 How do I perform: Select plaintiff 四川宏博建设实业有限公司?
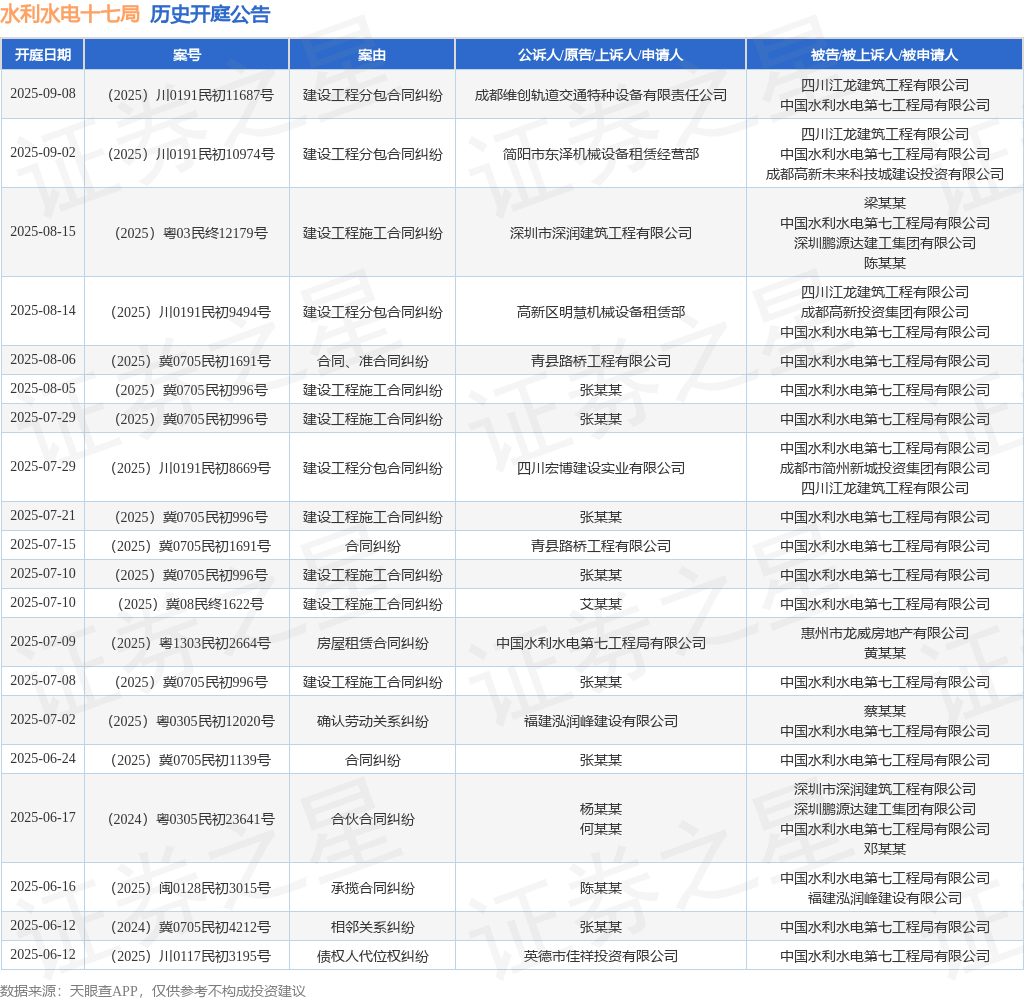pyautogui.click(x=600, y=468)
